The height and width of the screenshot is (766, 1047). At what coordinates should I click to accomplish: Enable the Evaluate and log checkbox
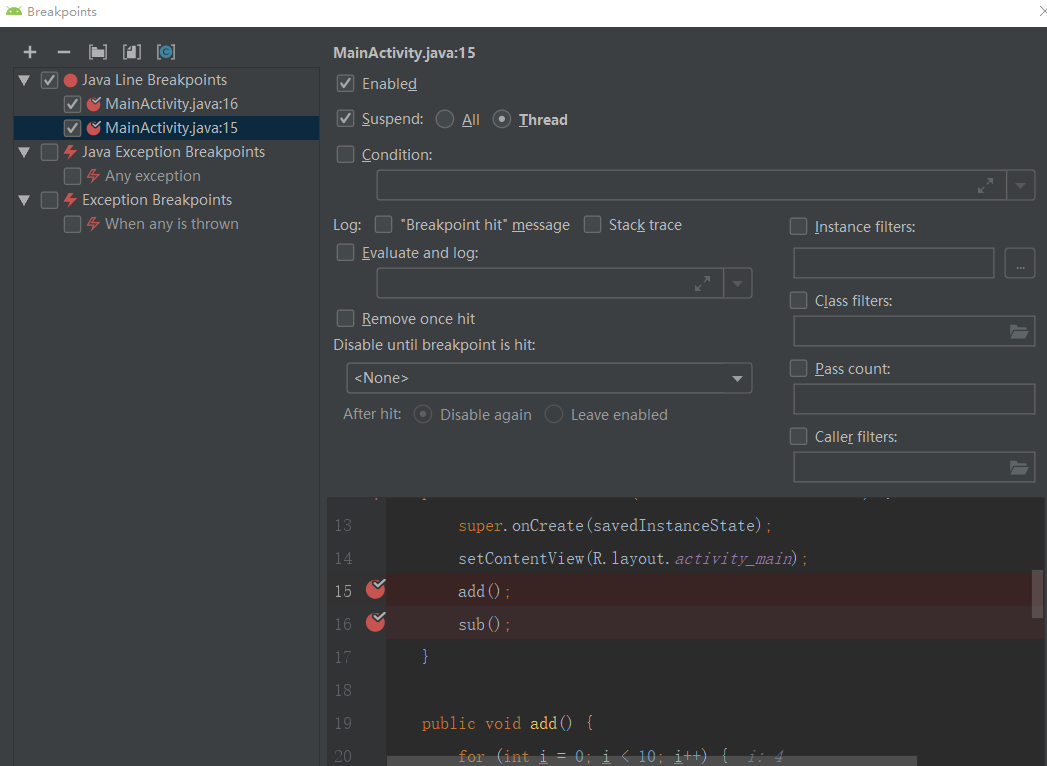[345, 252]
